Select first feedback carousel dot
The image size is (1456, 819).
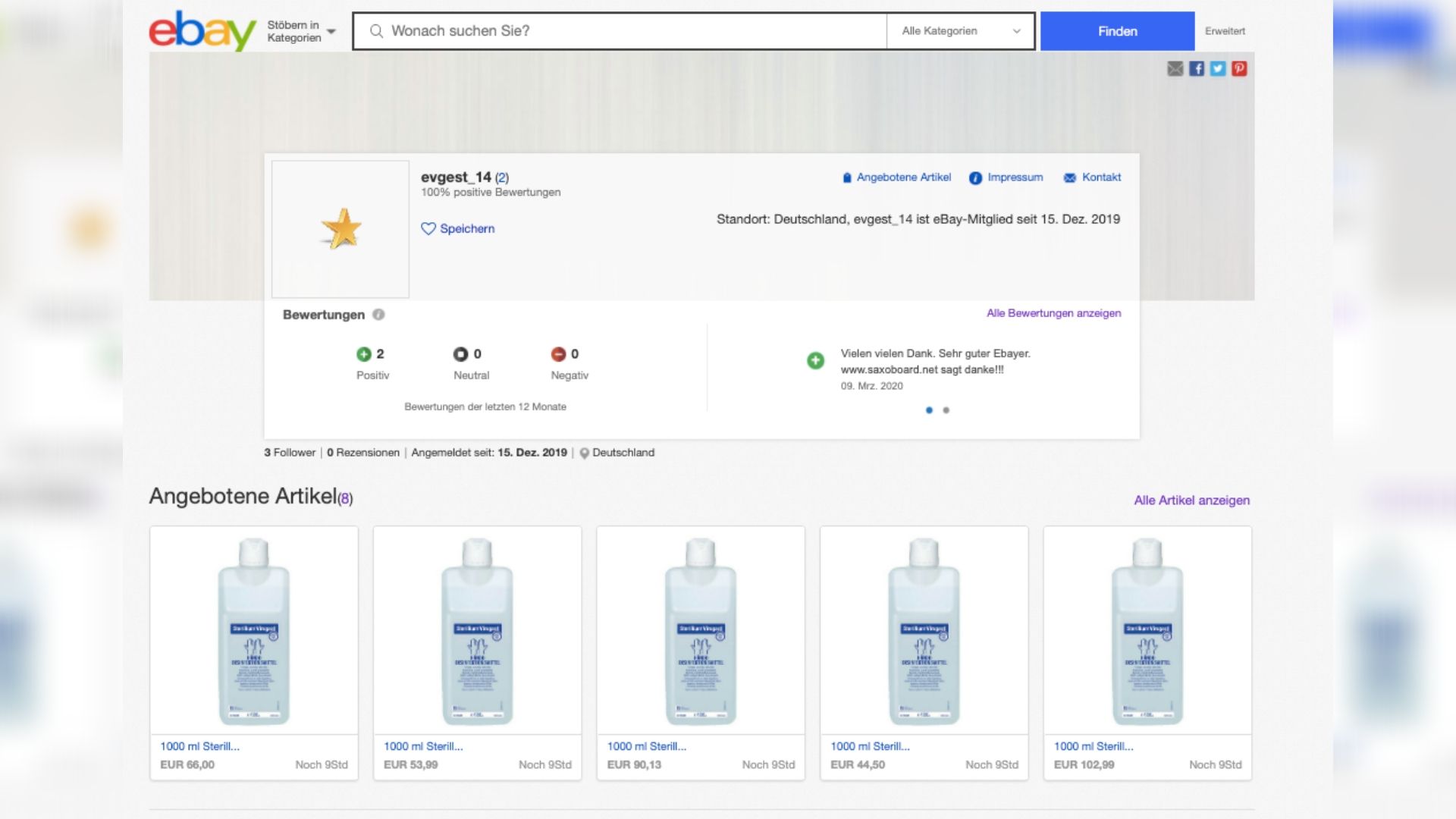pos(929,410)
